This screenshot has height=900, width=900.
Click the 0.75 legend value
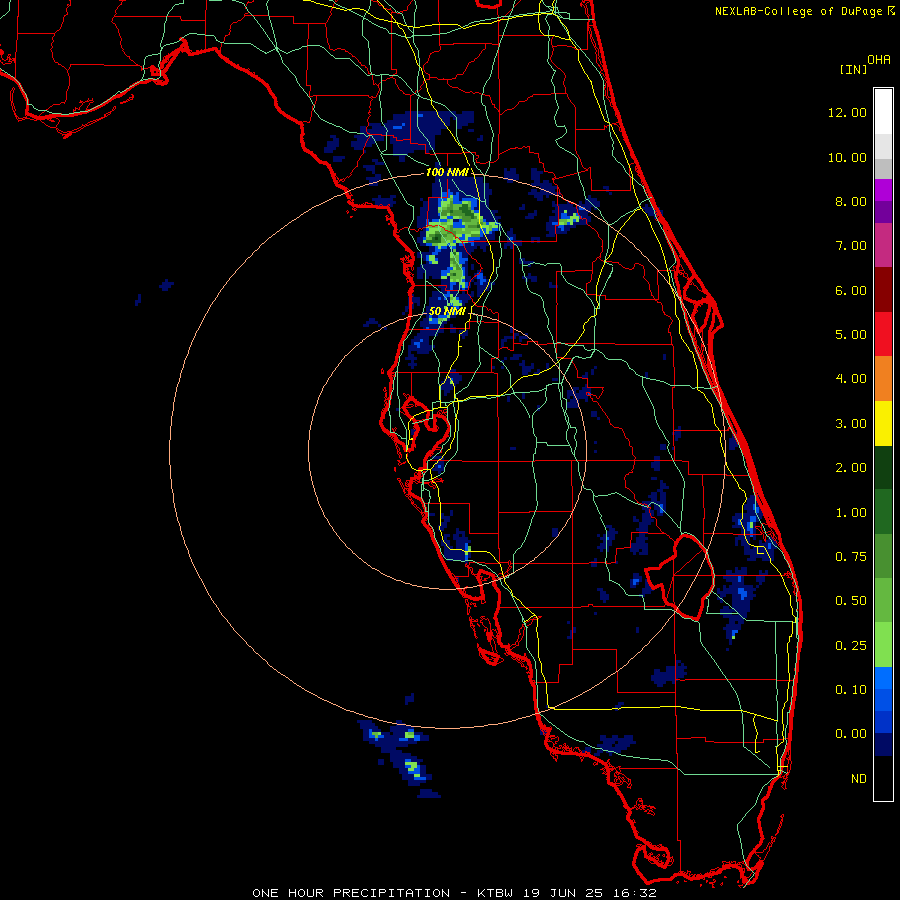(851, 557)
